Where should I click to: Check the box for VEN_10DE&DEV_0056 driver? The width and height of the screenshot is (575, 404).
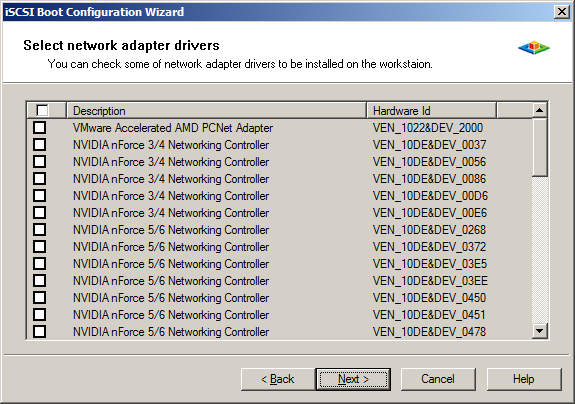tap(40, 162)
